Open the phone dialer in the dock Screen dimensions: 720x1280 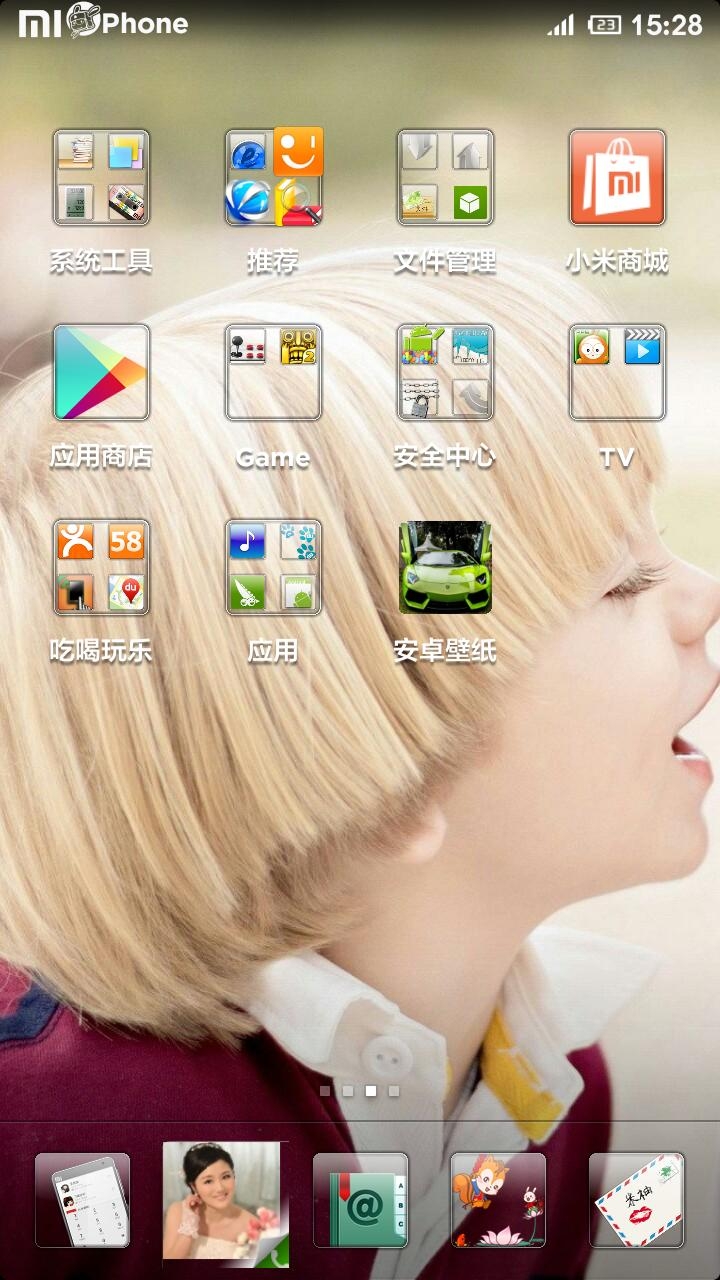coord(82,1200)
